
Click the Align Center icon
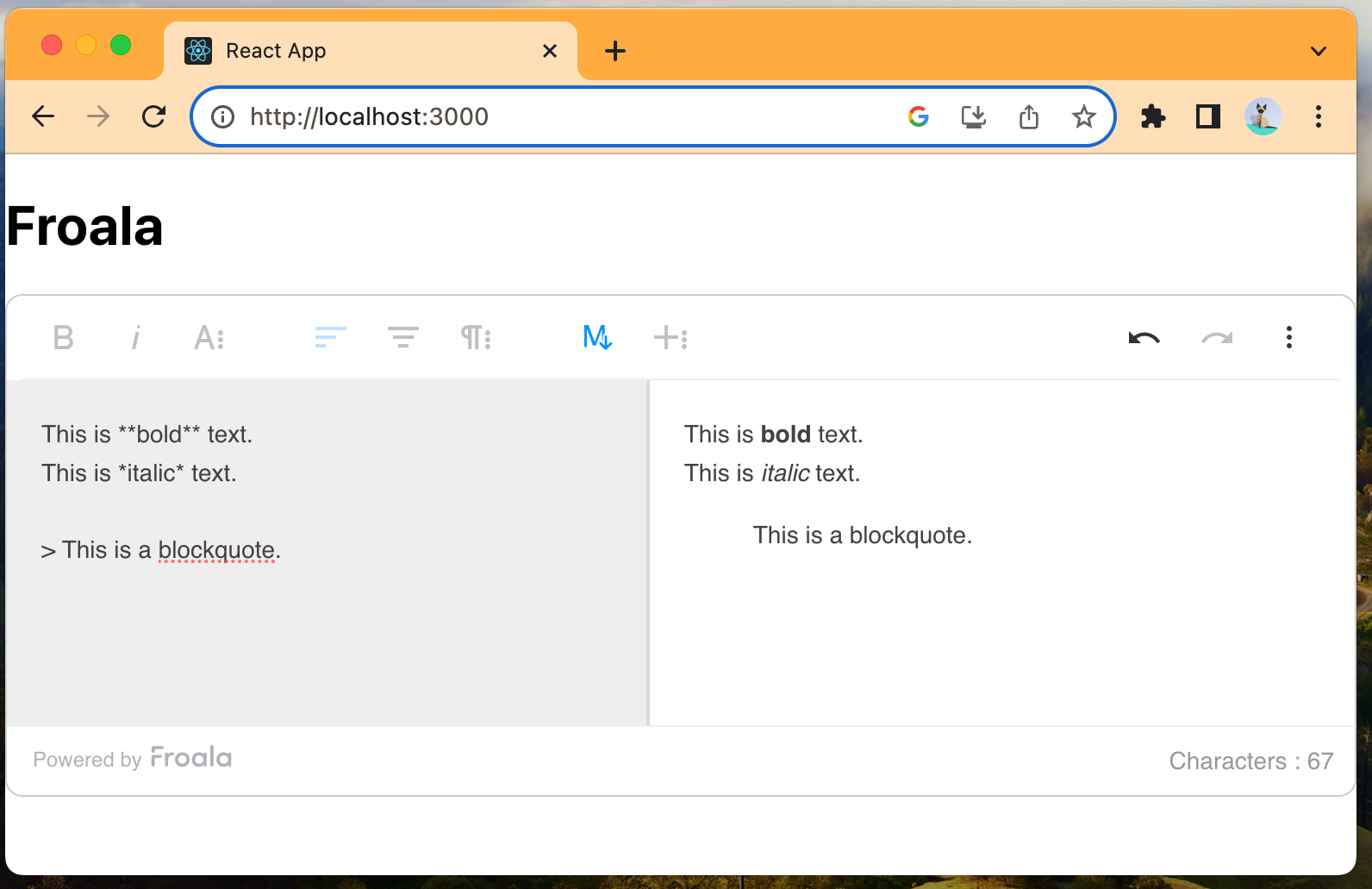402,337
